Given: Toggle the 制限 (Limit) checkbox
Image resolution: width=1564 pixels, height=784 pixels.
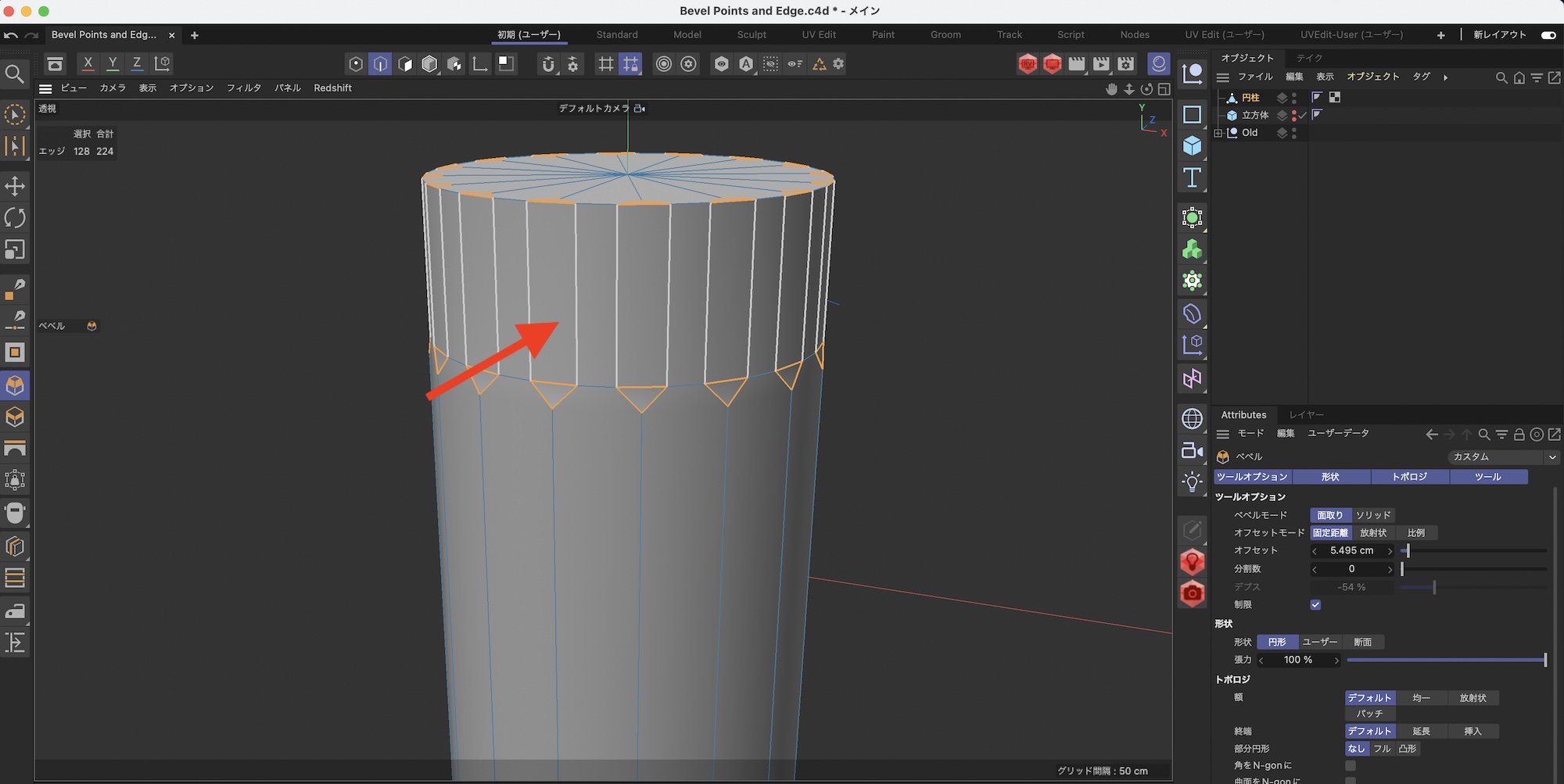Looking at the screenshot, I should [1315, 605].
